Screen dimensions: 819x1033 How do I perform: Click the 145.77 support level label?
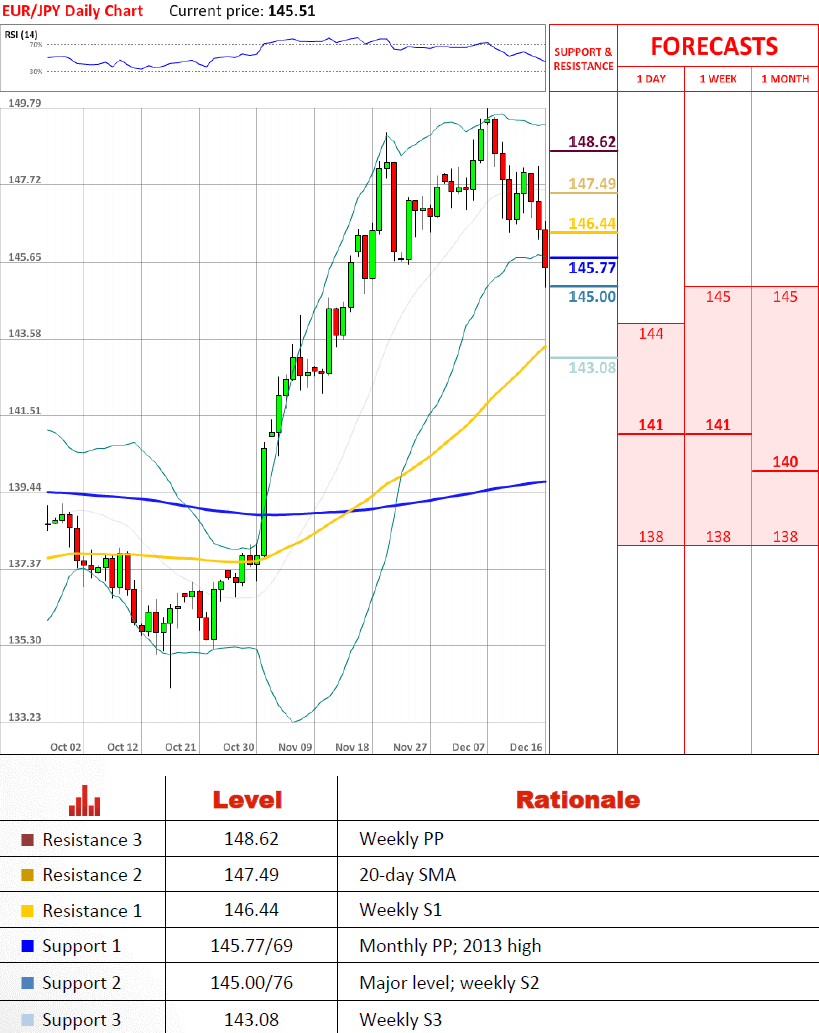coord(592,267)
